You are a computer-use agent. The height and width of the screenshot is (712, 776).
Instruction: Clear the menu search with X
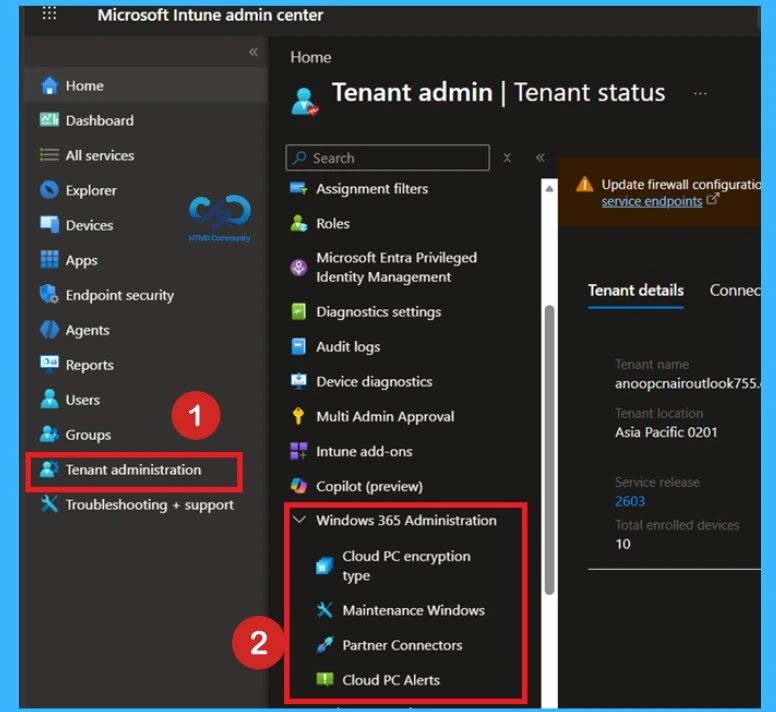pos(507,158)
